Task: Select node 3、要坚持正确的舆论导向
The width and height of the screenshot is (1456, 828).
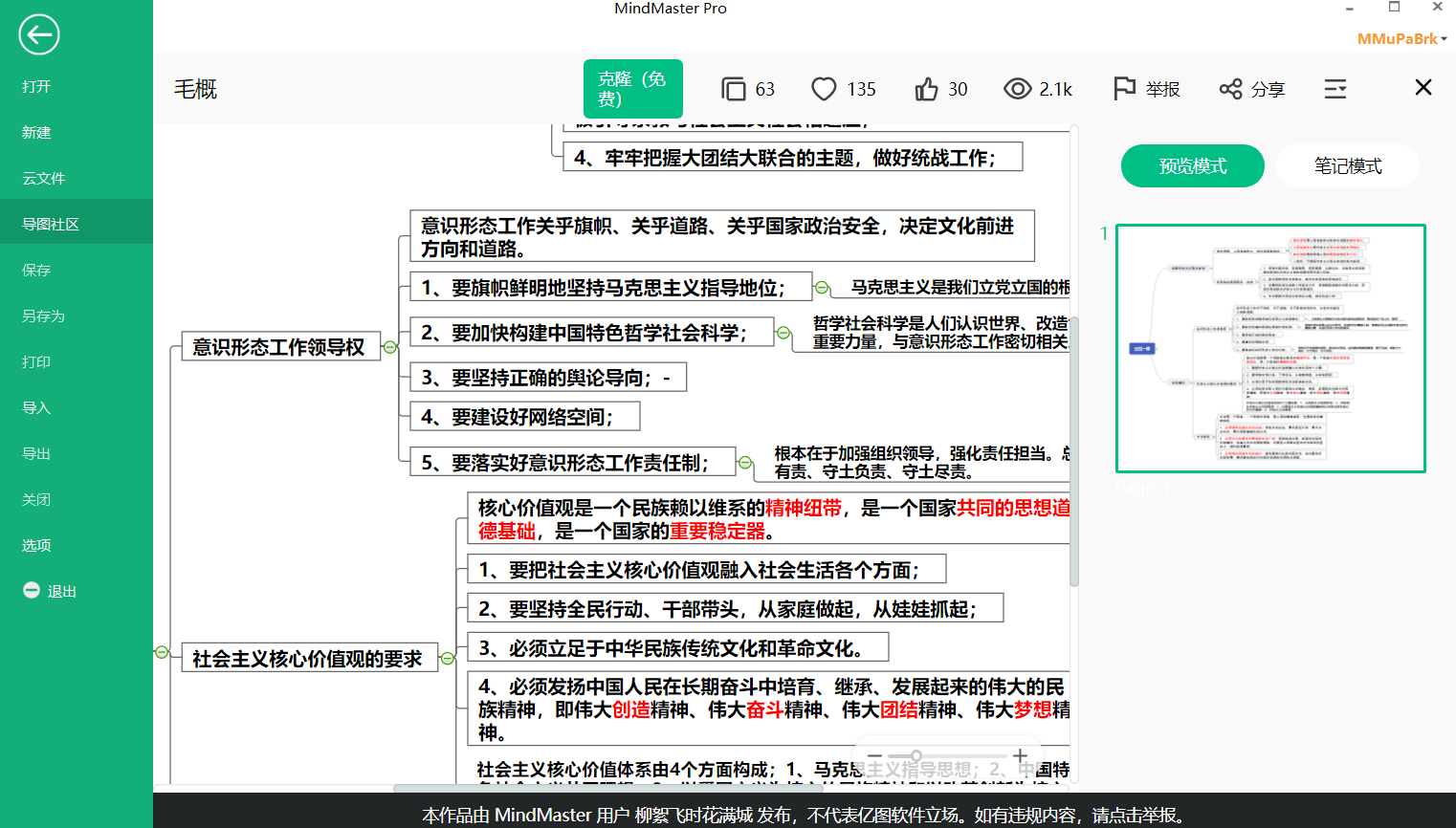Action: pyautogui.click(x=548, y=378)
